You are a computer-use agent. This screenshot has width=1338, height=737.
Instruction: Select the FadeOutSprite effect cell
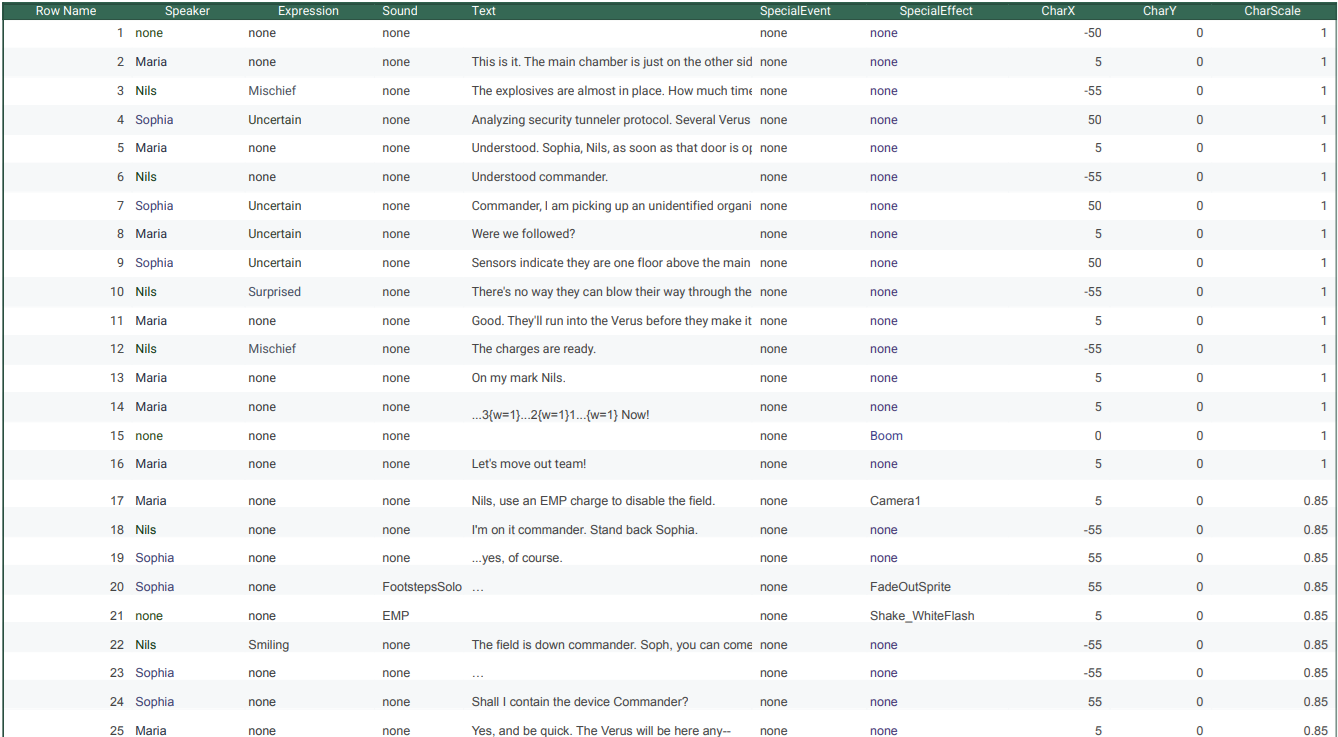pos(910,587)
